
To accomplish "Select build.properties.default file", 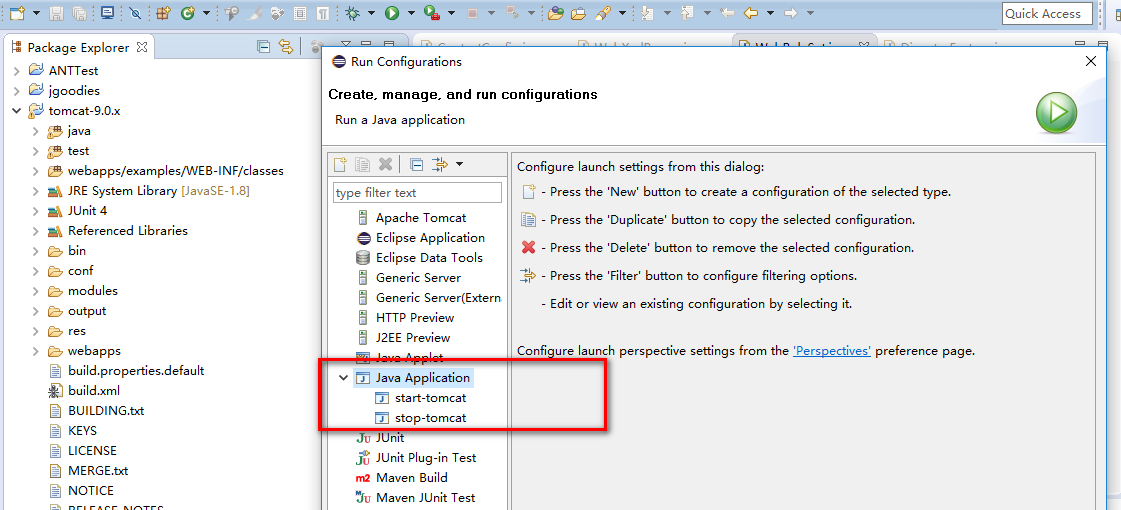I will 136,371.
